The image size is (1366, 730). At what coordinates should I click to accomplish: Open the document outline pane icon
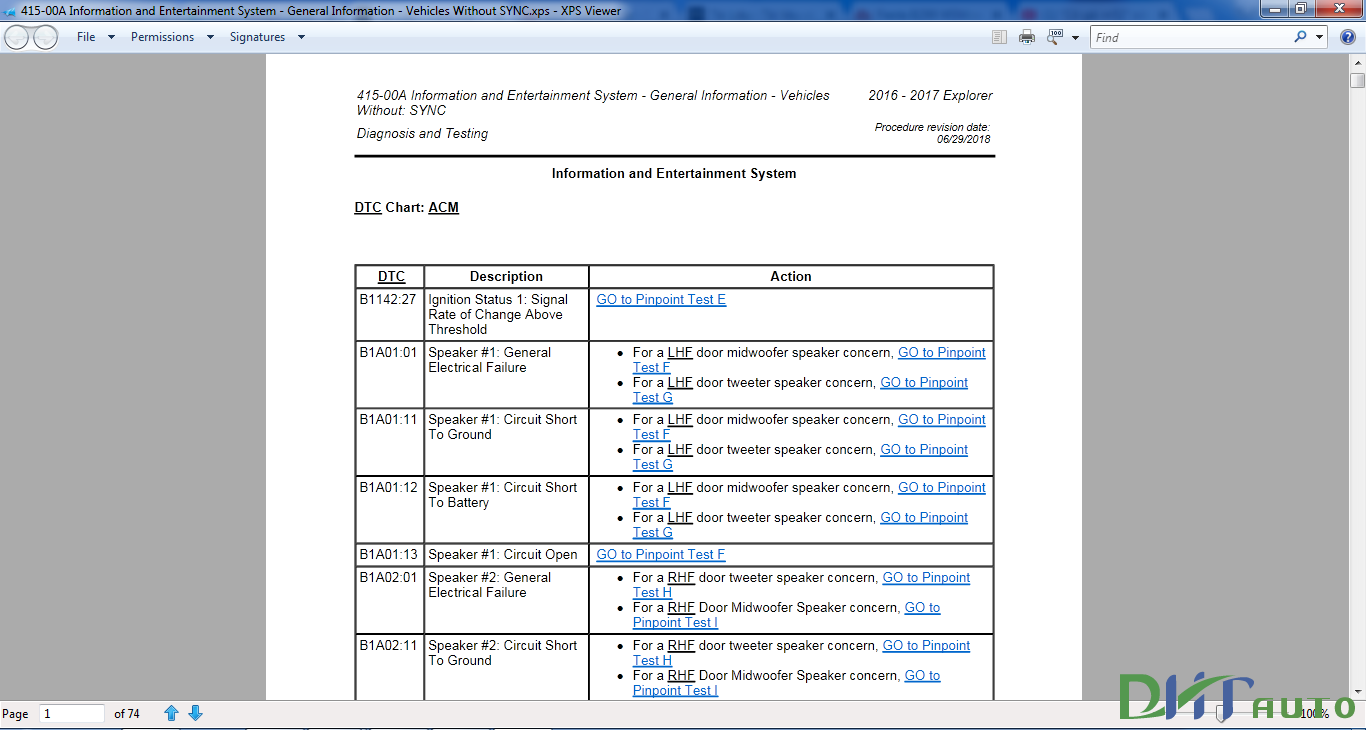(x=999, y=37)
